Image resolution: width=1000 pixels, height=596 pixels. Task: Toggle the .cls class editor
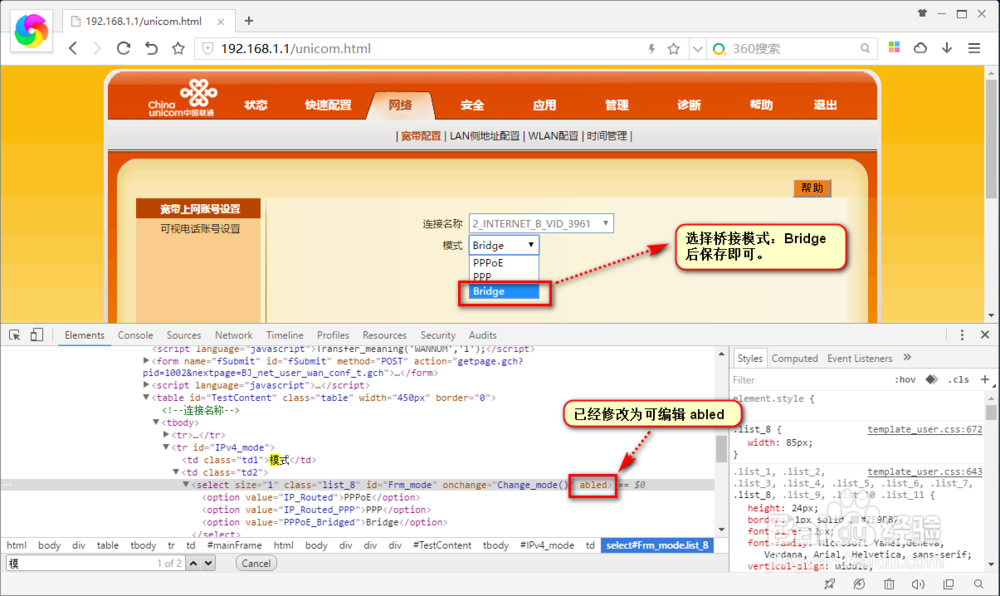pyautogui.click(x=959, y=380)
